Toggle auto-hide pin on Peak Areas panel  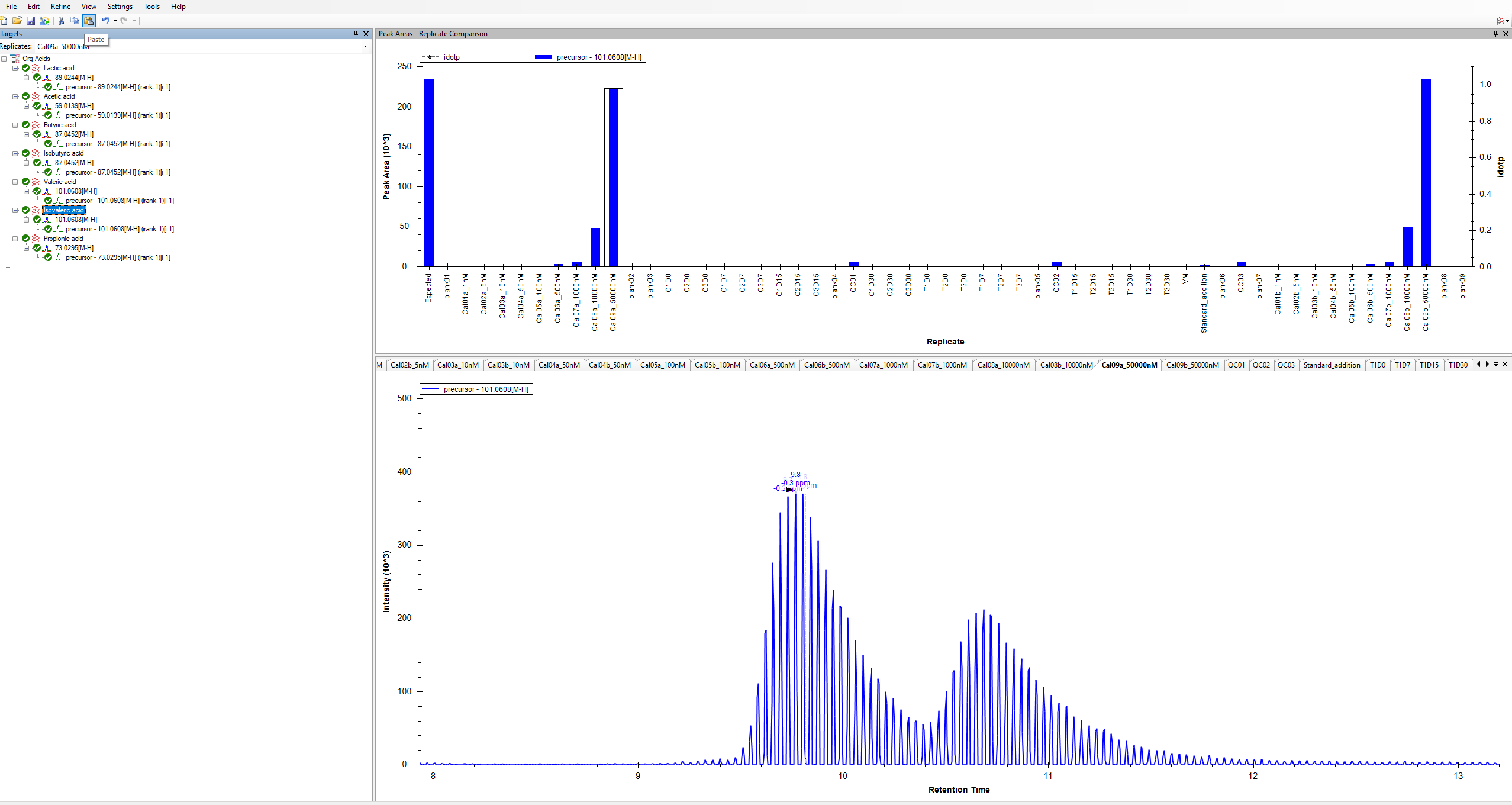tap(1495, 34)
